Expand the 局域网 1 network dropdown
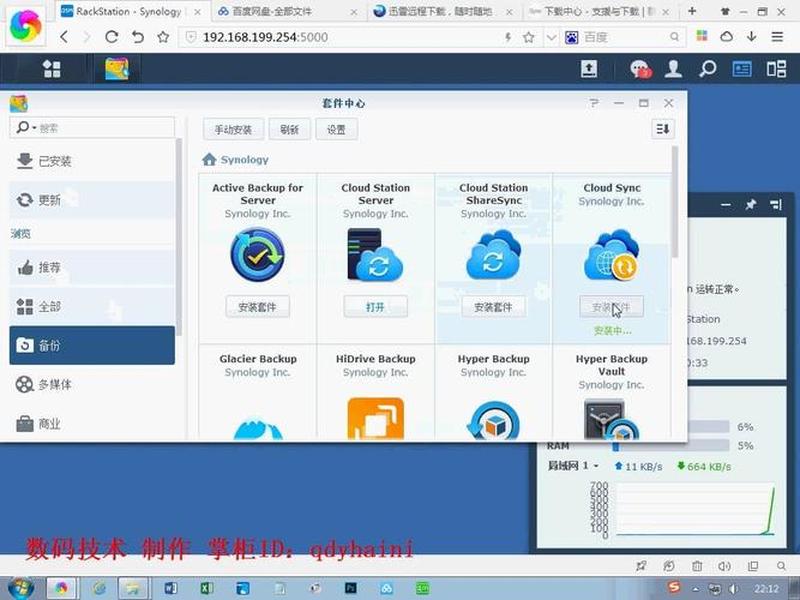This screenshot has width=800, height=600. click(595, 466)
